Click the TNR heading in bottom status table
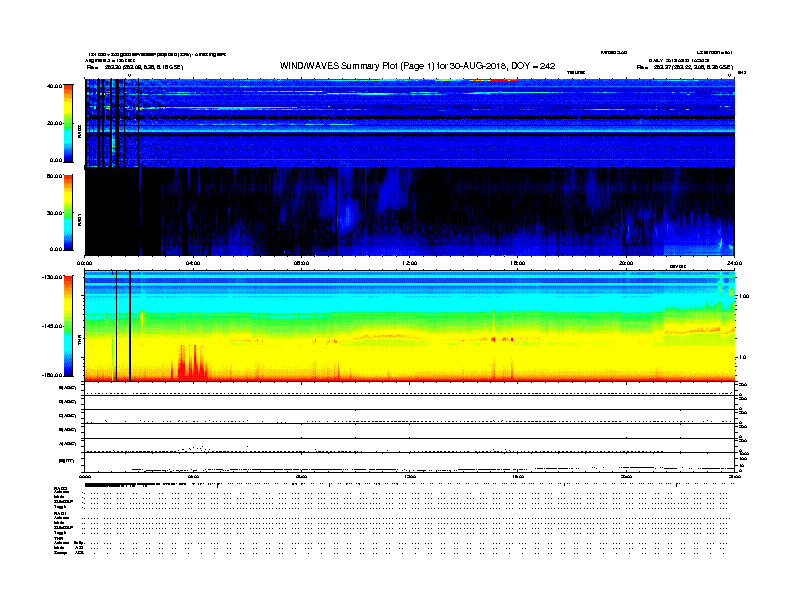 [58, 539]
